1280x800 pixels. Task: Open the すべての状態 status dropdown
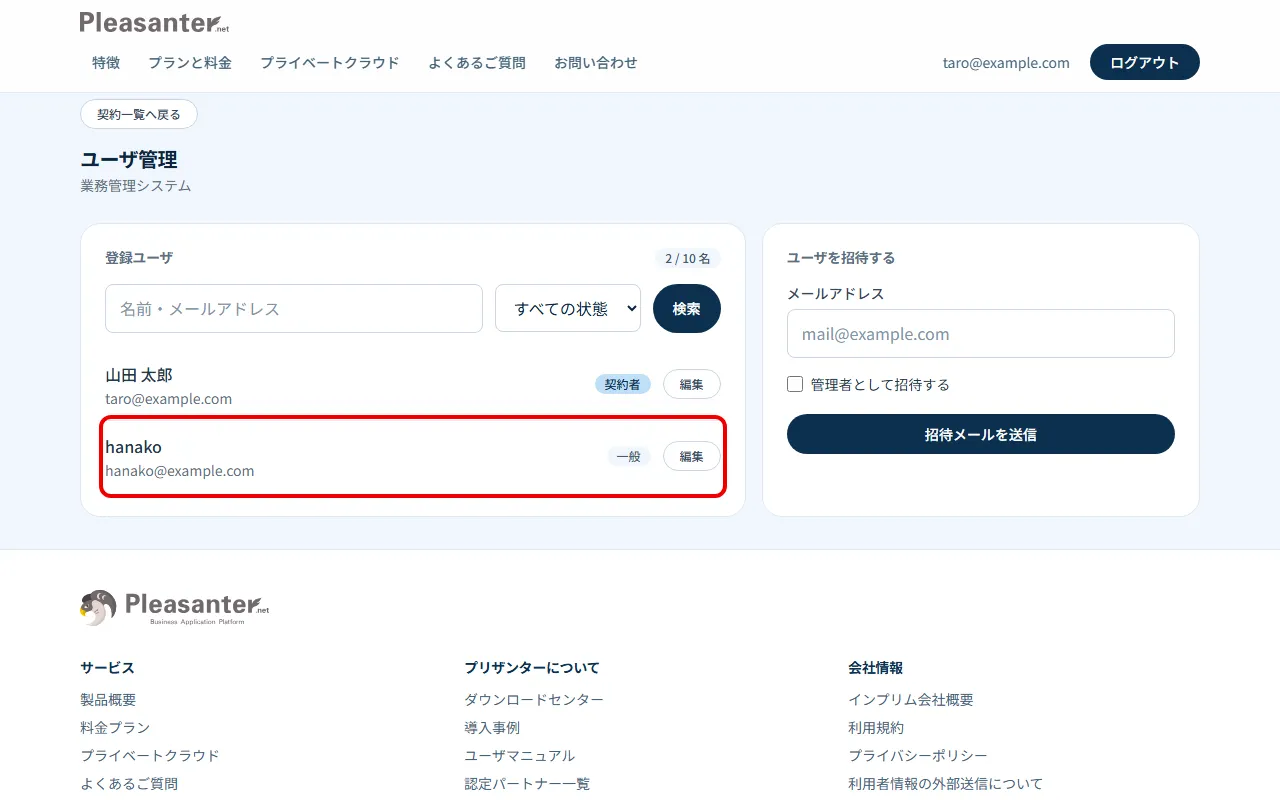click(x=568, y=309)
